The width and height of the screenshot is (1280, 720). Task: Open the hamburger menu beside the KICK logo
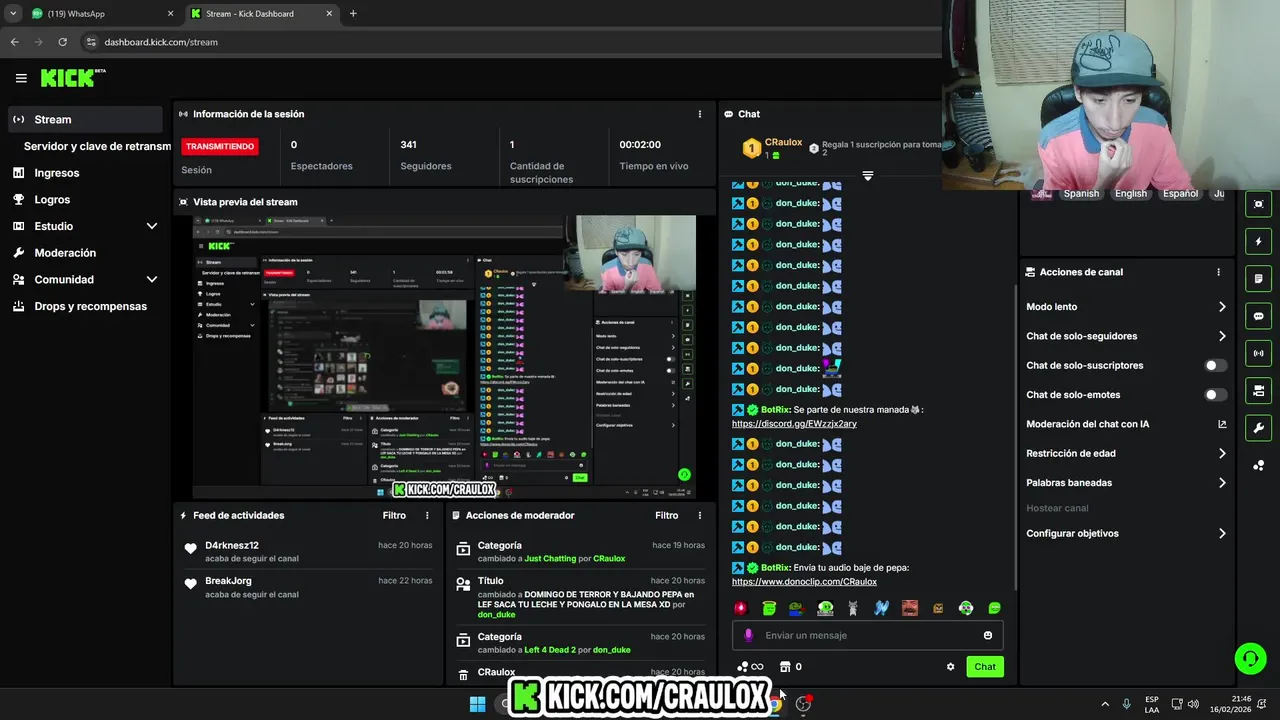pos(21,78)
